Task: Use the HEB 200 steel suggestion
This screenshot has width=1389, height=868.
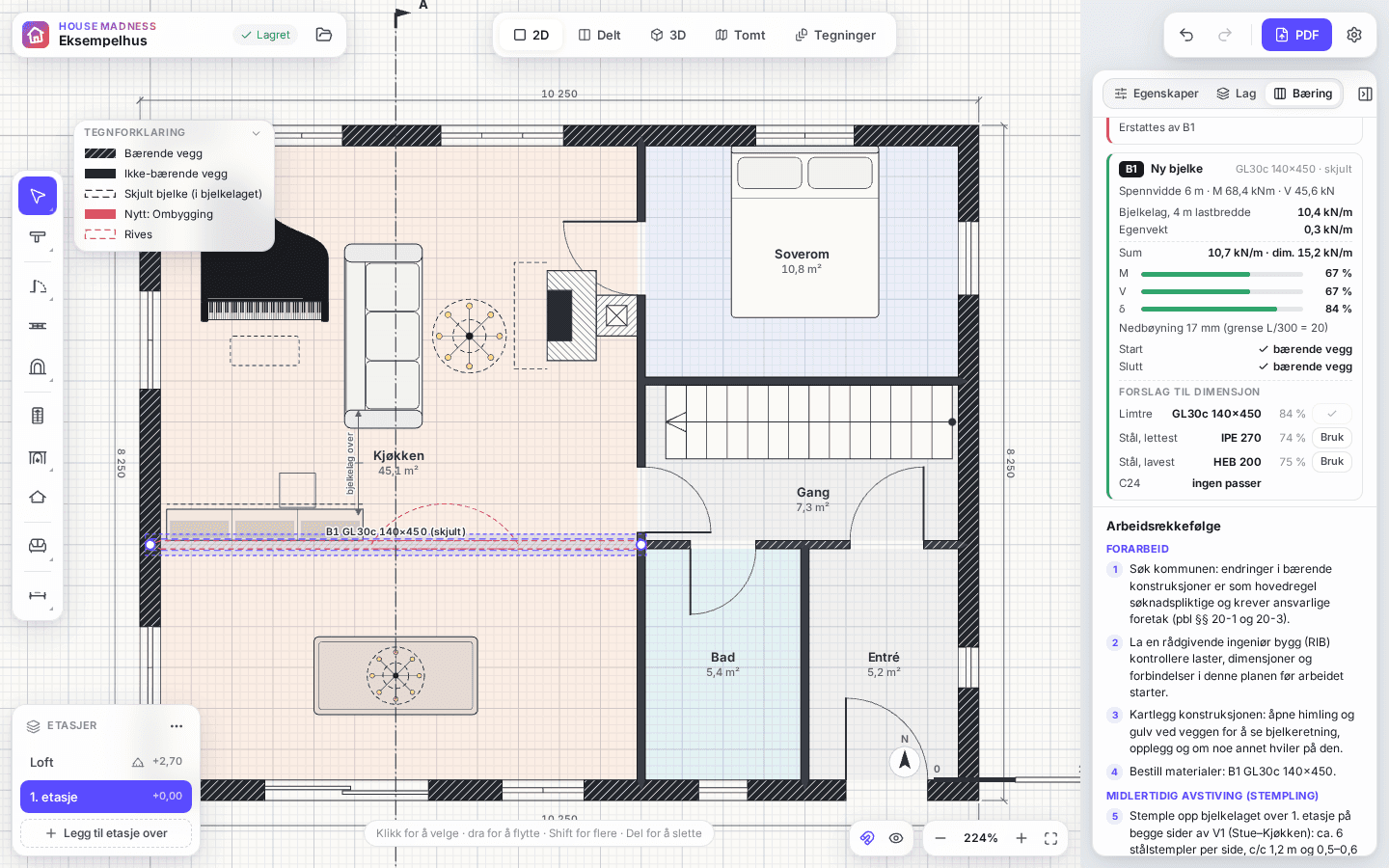Action: (1332, 462)
